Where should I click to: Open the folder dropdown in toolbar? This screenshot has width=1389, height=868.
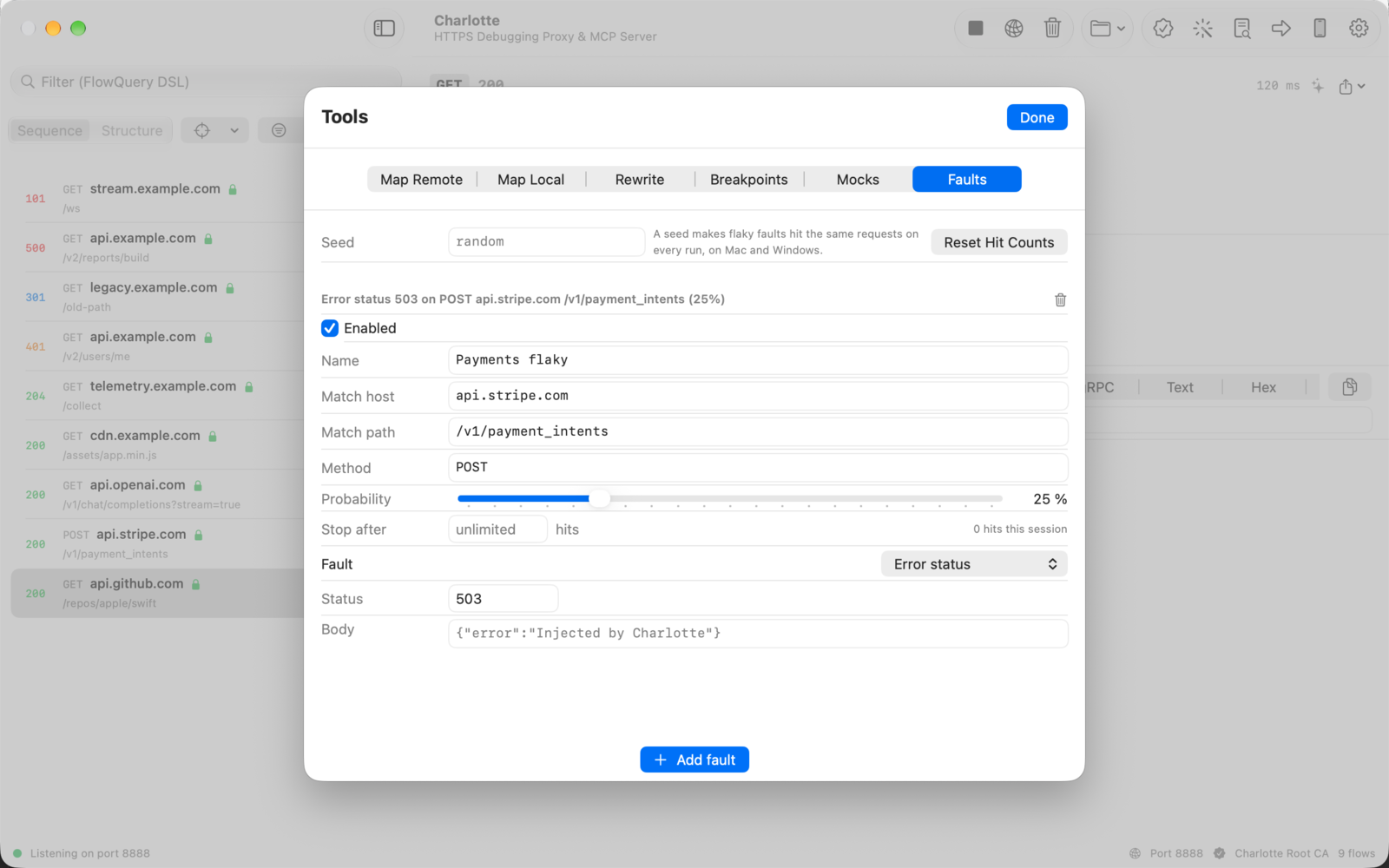point(1108,29)
